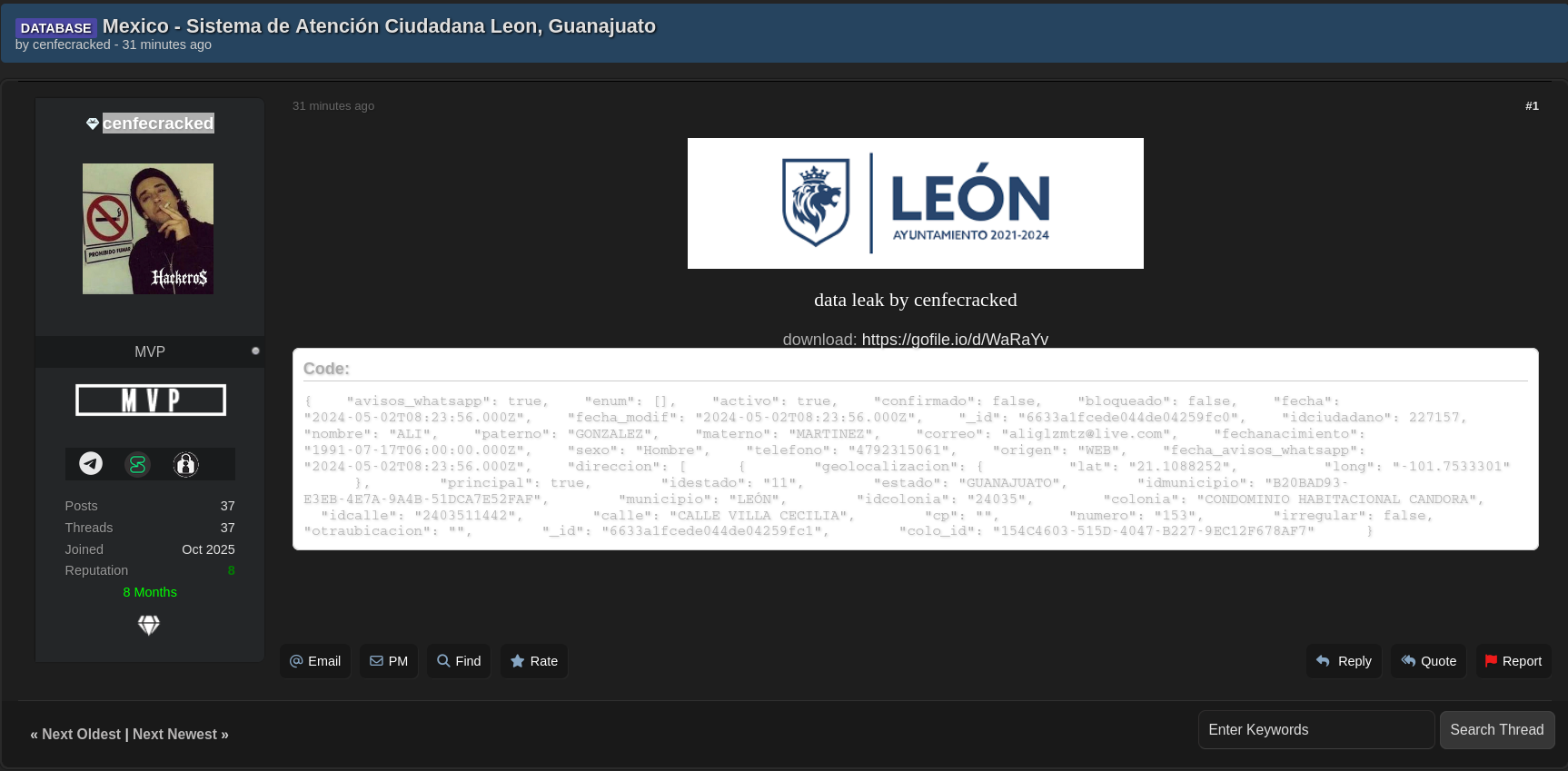Rate this post
1568x771 pixels.
(x=534, y=661)
